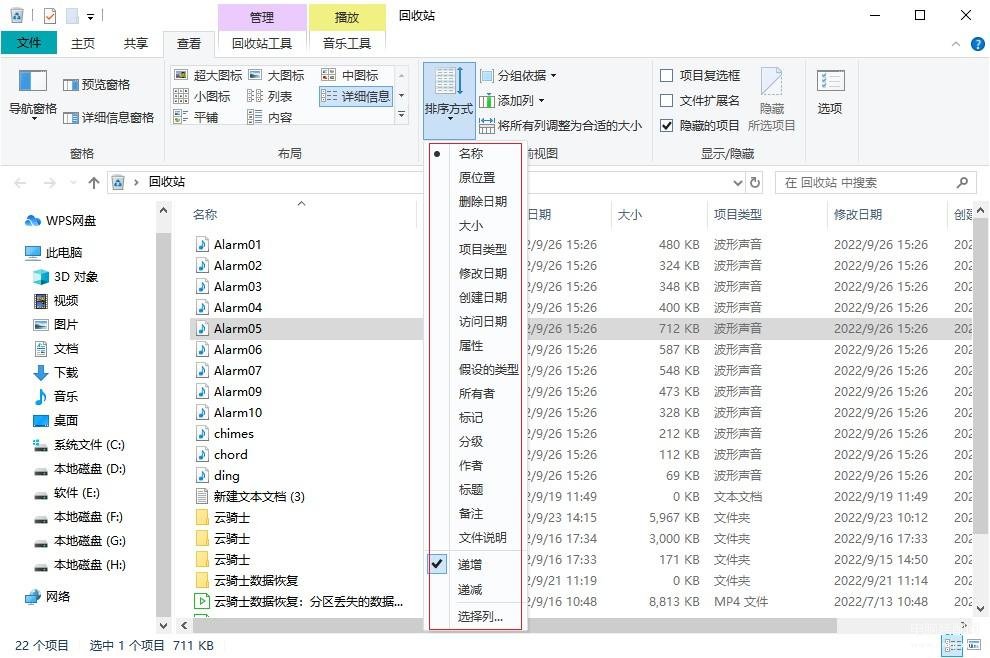
Task: Switch to List (列表) layout
Action: 270,96
